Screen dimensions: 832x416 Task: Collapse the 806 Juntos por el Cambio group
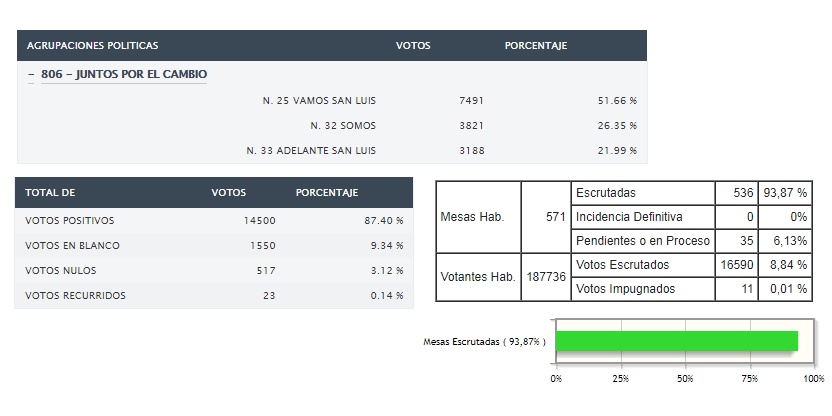click(x=31, y=75)
